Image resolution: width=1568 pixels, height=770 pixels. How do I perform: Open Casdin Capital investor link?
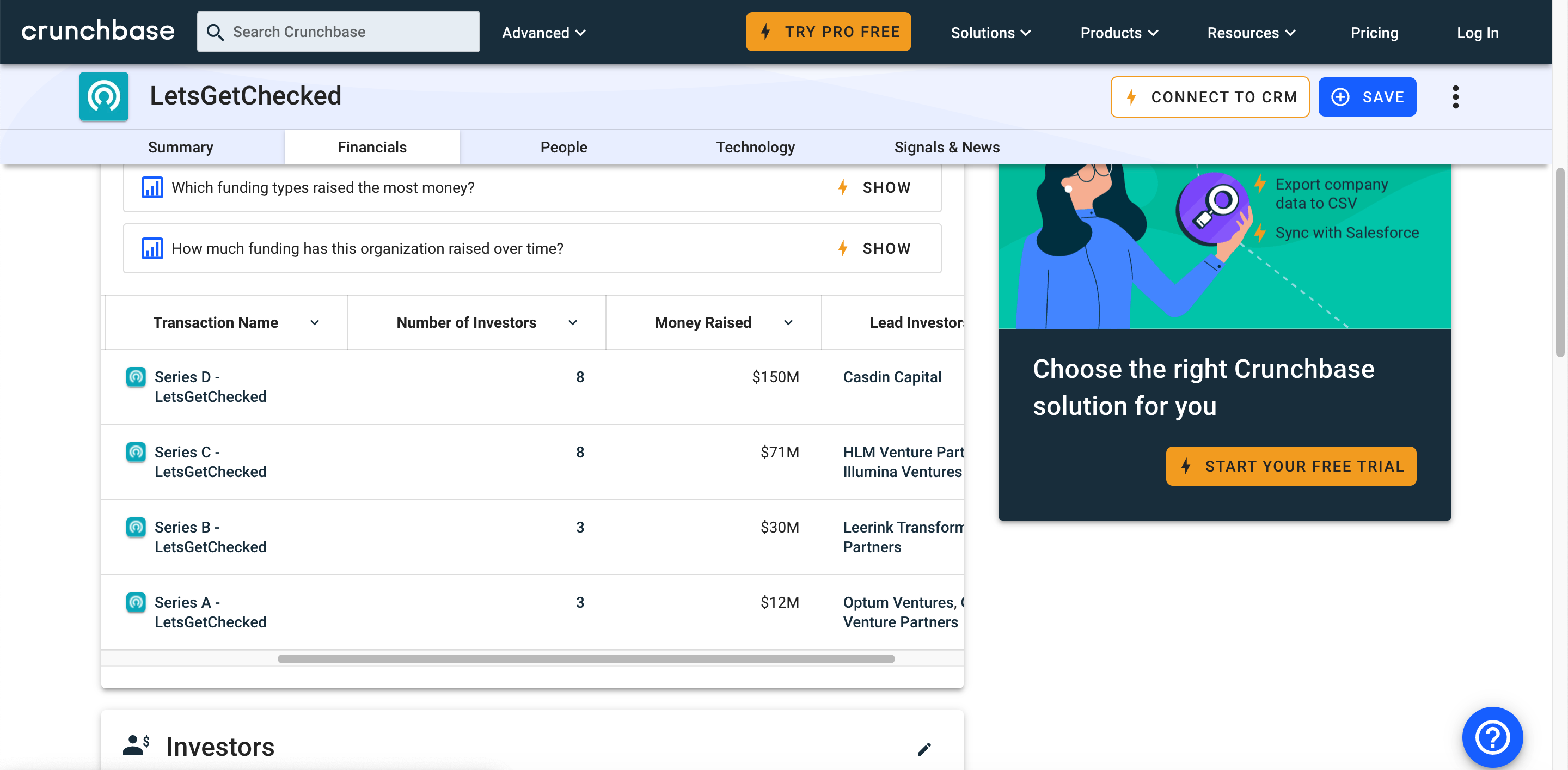[892, 377]
